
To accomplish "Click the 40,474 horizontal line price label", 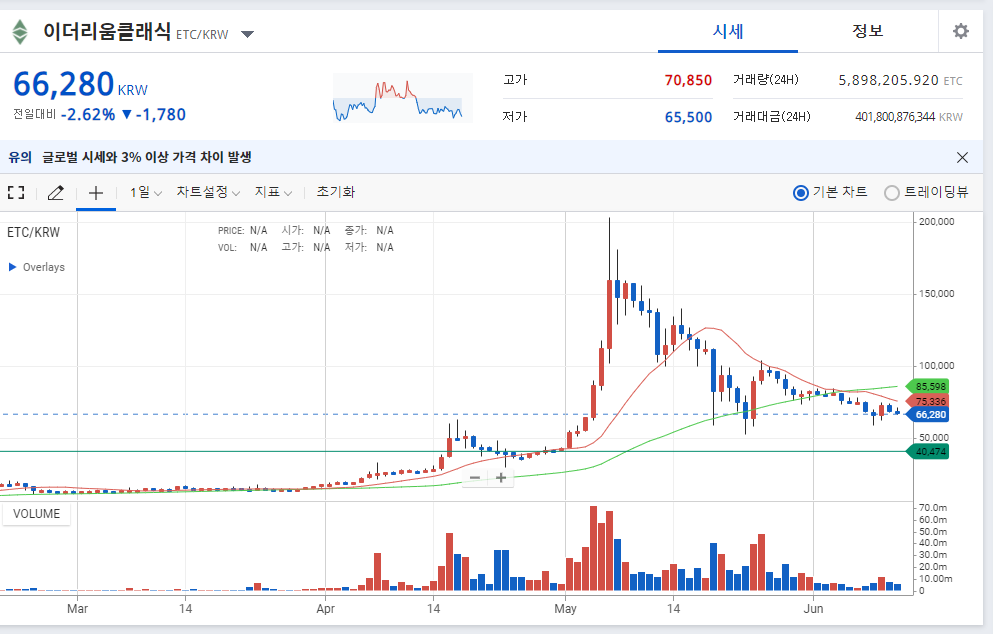I will [928, 452].
